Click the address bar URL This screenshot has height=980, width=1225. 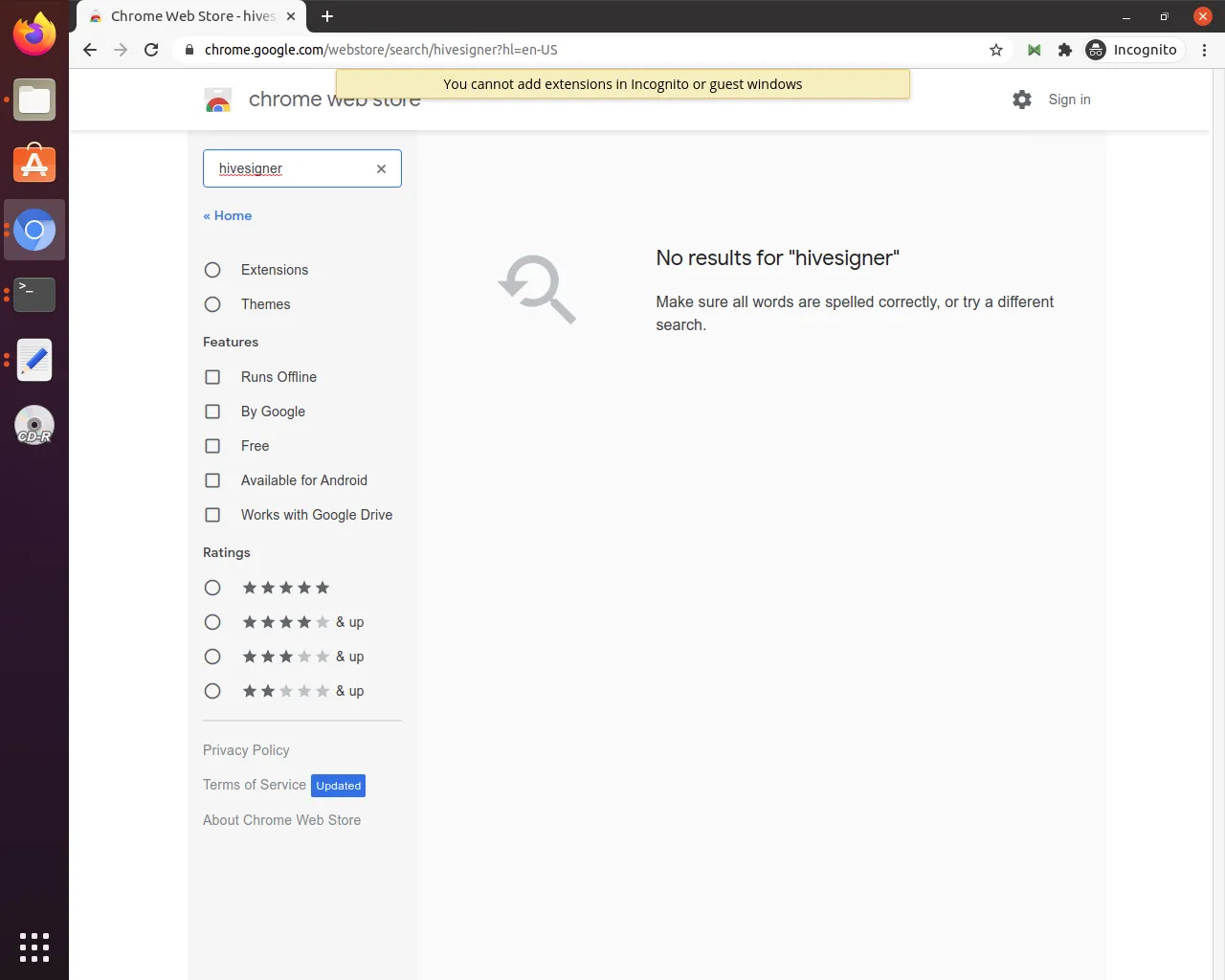[381, 50]
